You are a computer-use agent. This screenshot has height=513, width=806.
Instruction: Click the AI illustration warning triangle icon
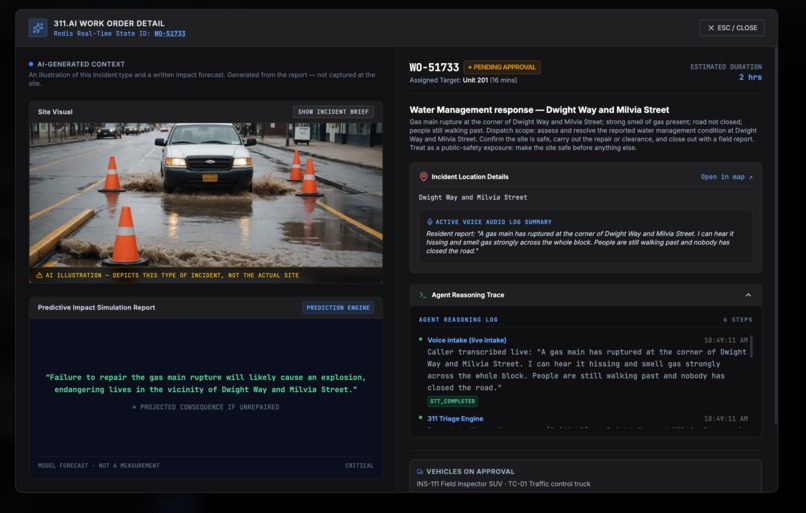tap(39, 276)
